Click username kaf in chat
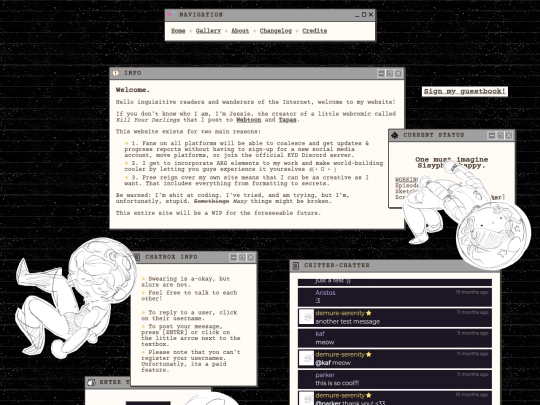This screenshot has height=405, width=540. 320,333
